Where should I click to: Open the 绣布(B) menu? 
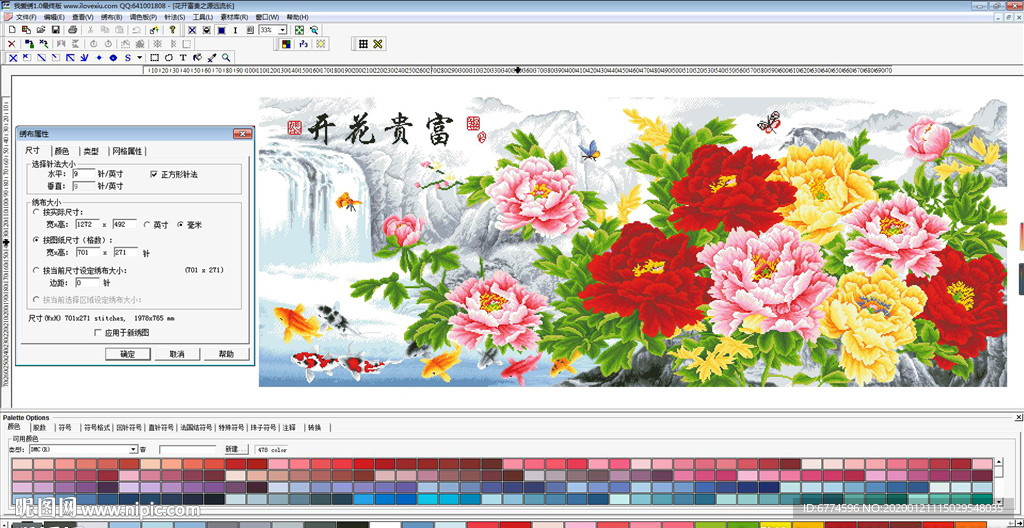112,16
